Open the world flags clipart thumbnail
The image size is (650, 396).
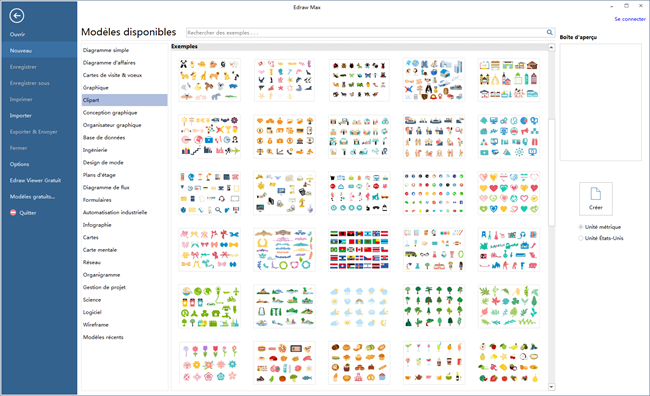coord(359,250)
